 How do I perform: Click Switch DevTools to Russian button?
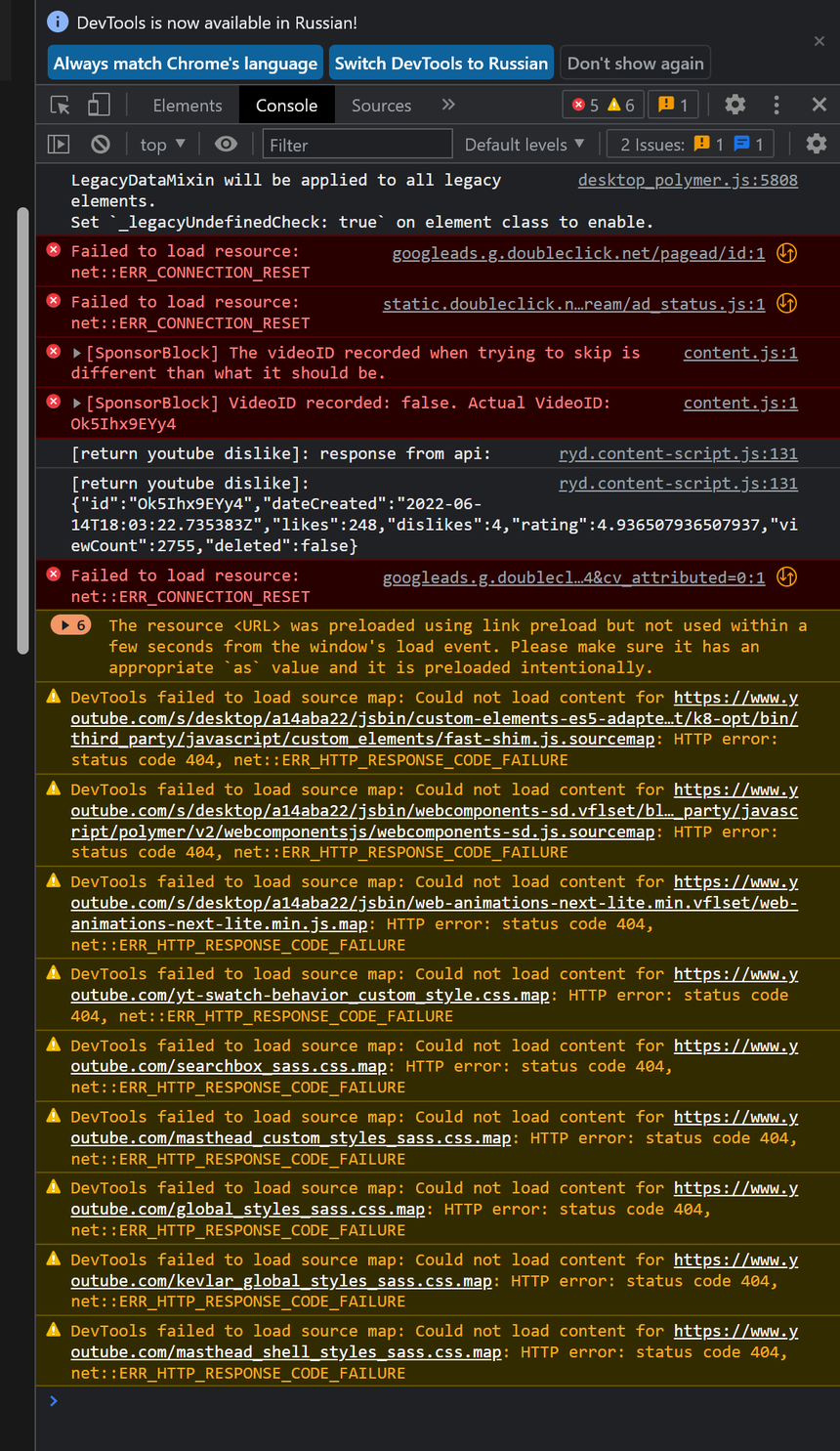(x=441, y=64)
